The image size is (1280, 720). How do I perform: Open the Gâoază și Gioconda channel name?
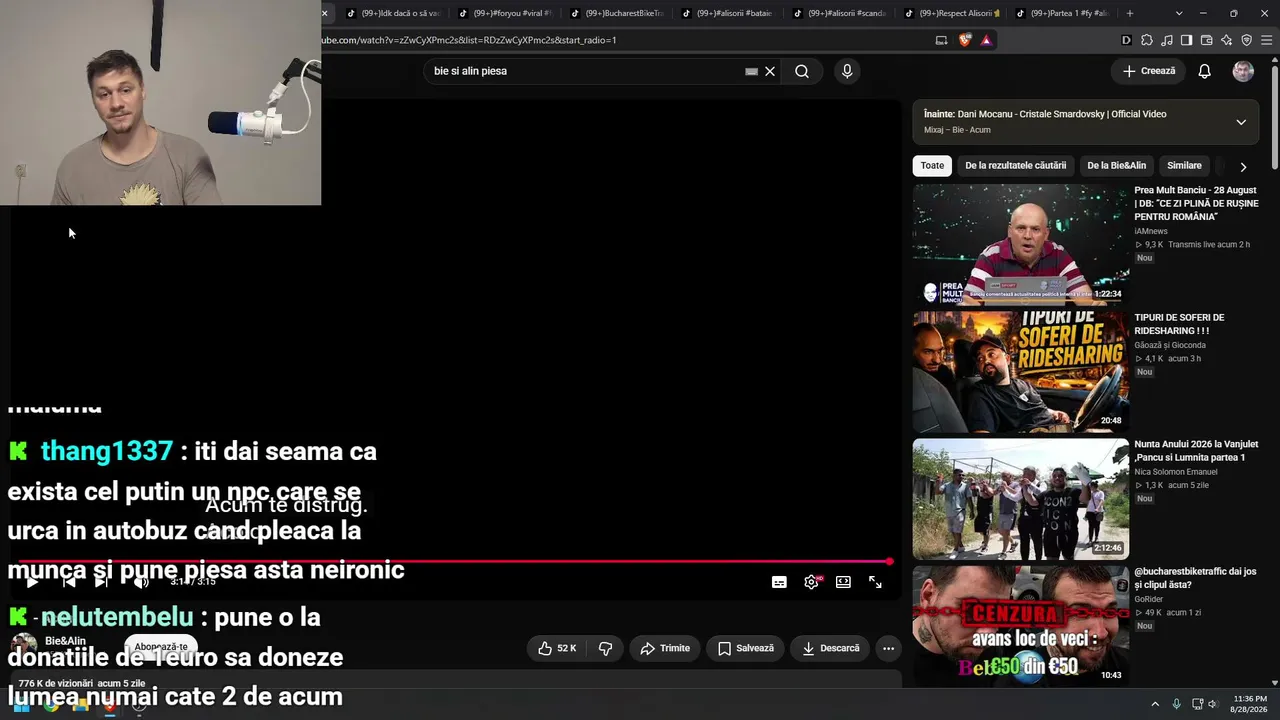(1170, 345)
